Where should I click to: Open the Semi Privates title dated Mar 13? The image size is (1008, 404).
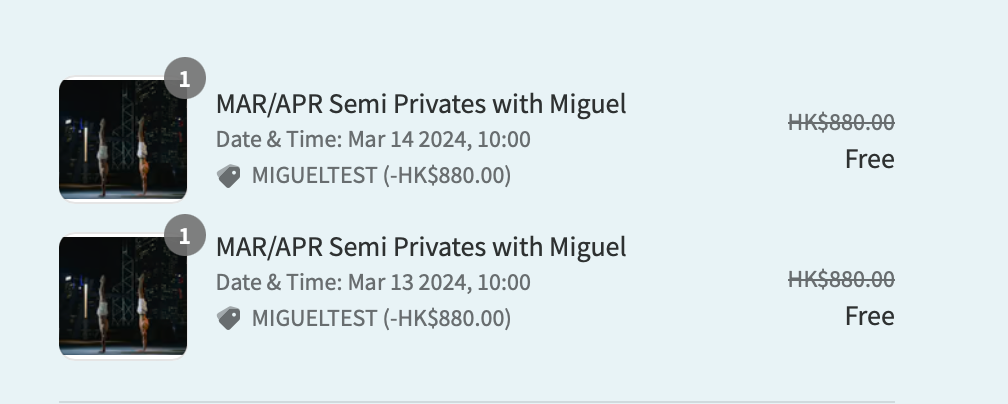click(x=421, y=247)
